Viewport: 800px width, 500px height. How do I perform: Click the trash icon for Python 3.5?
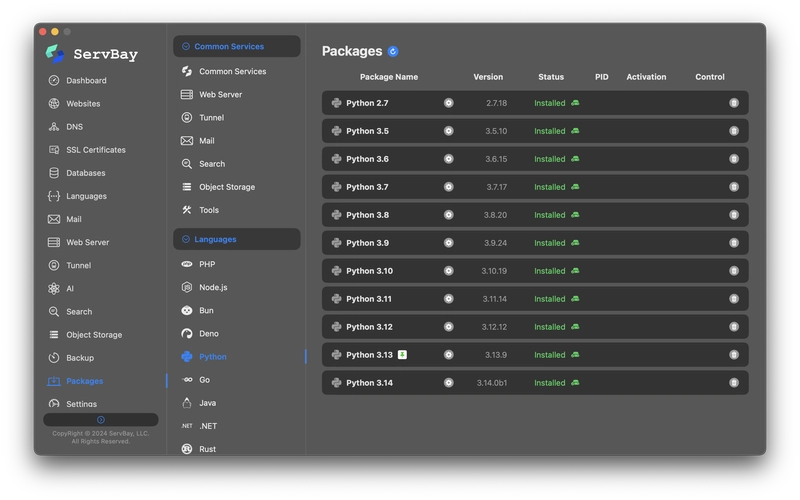[x=733, y=131]
